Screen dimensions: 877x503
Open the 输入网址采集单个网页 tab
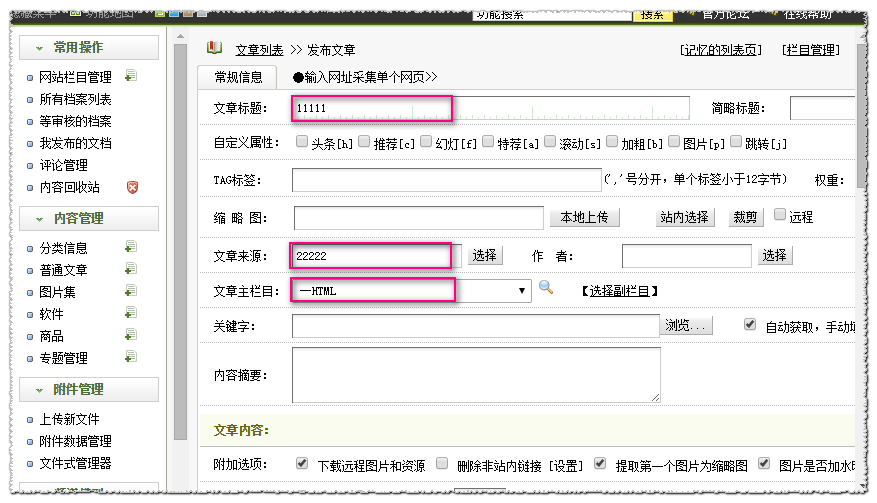pyautogui.click(x=365, y=77)
